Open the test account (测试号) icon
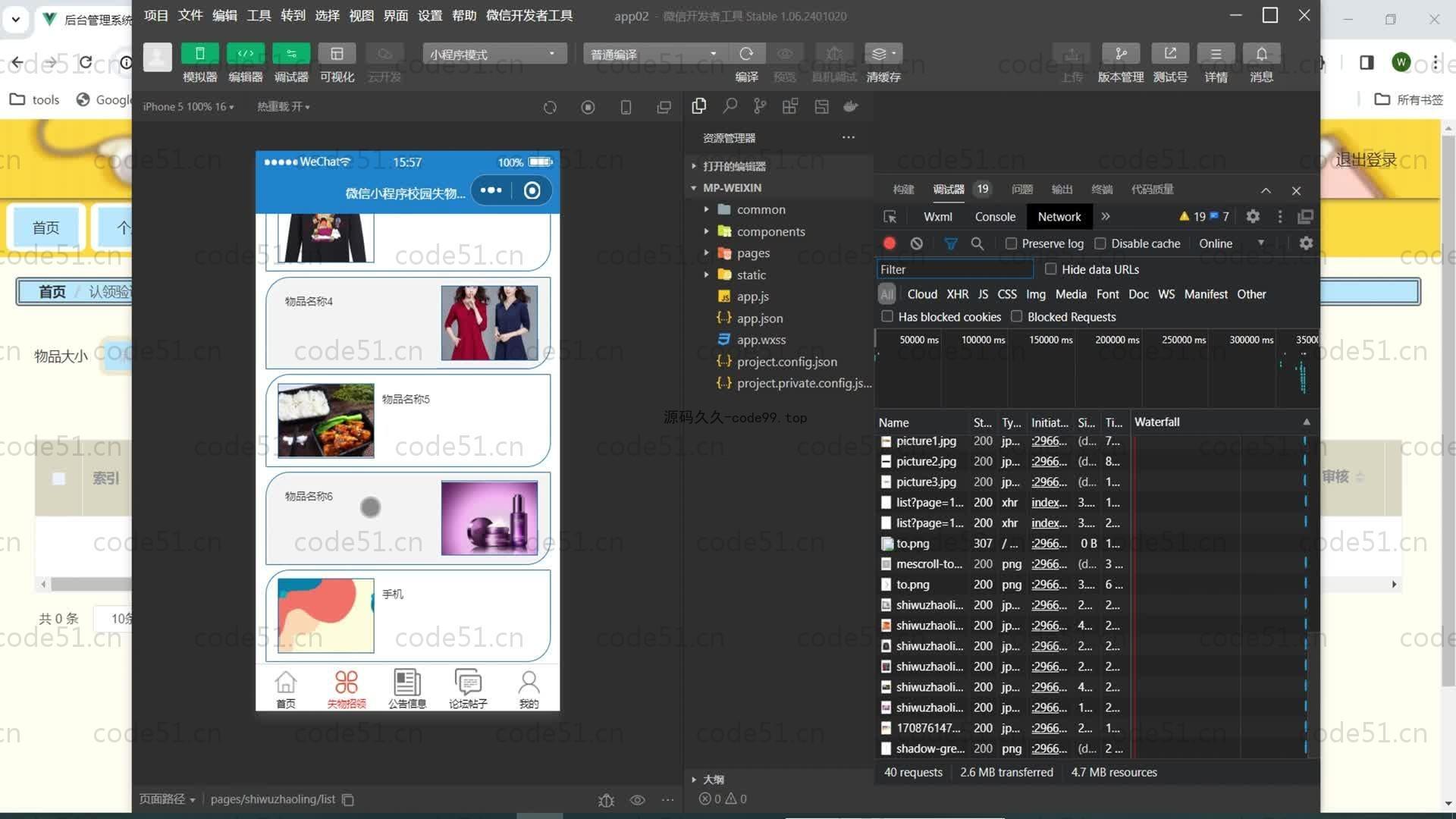Image resolution: width=1456 pixels, height=819 pixels. (1170, 54)
